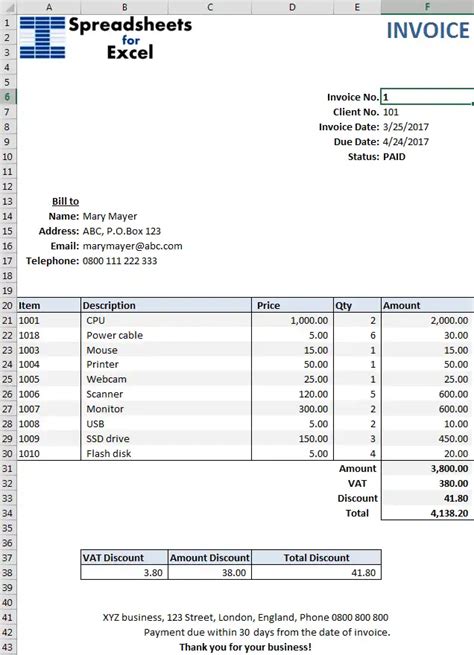
Task: Click the Bill to heading
Action: [x=66, y=201]
